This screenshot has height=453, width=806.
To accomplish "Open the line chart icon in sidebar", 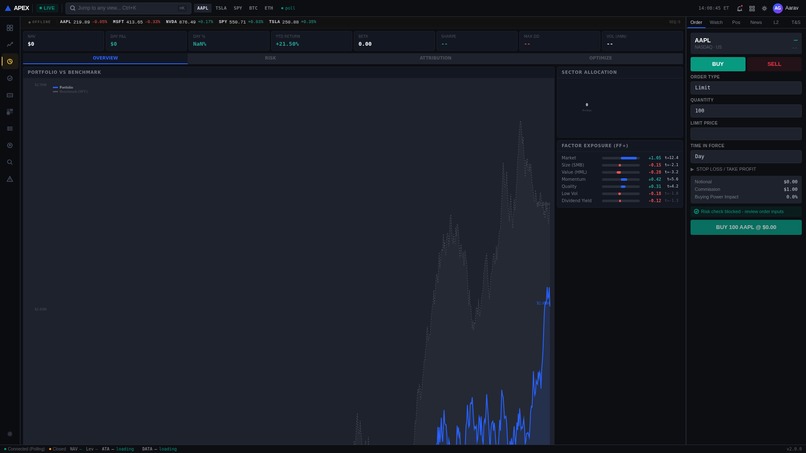I will (x=10, y=45).
